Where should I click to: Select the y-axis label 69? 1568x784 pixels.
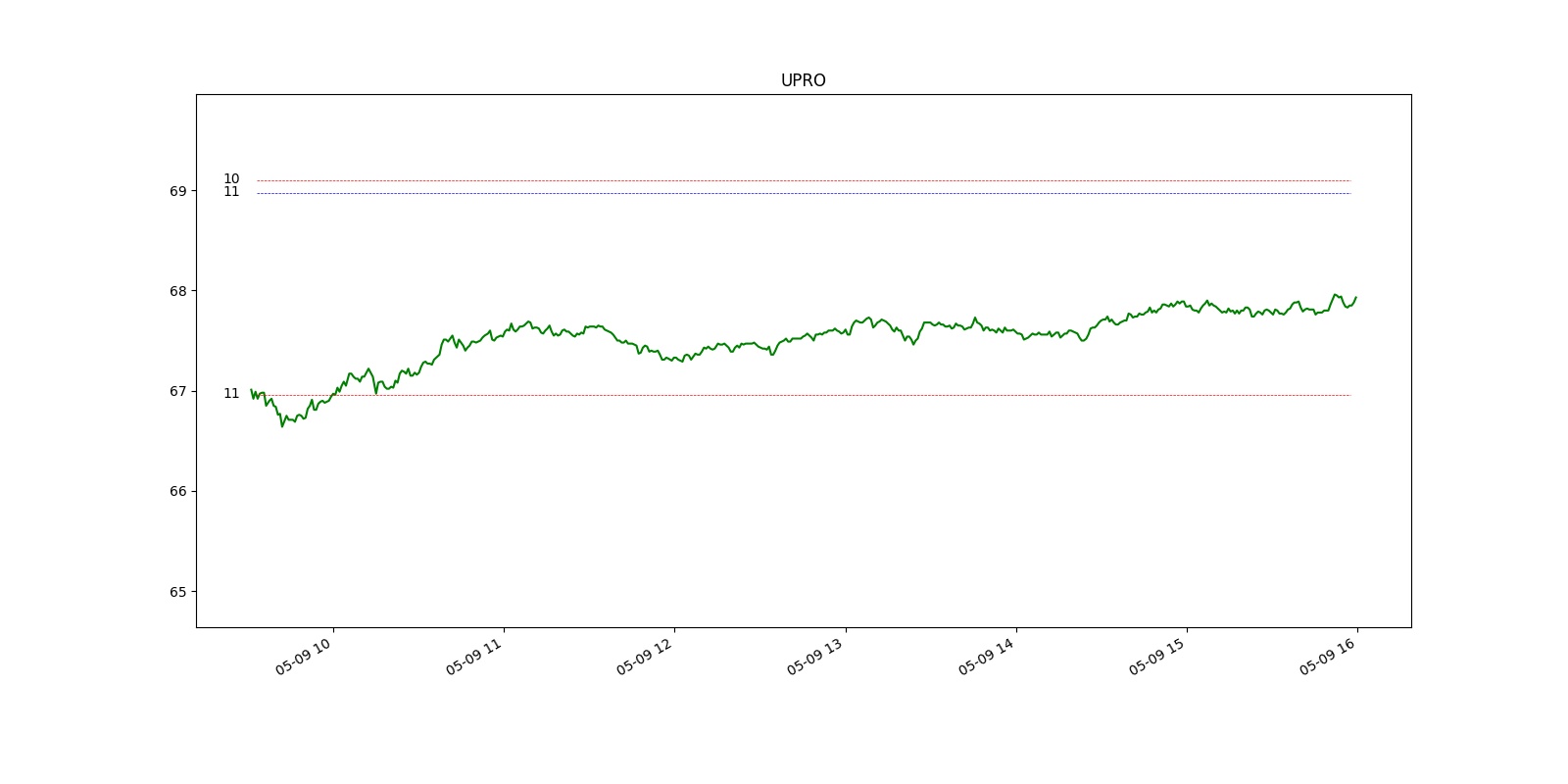point(177,191)
